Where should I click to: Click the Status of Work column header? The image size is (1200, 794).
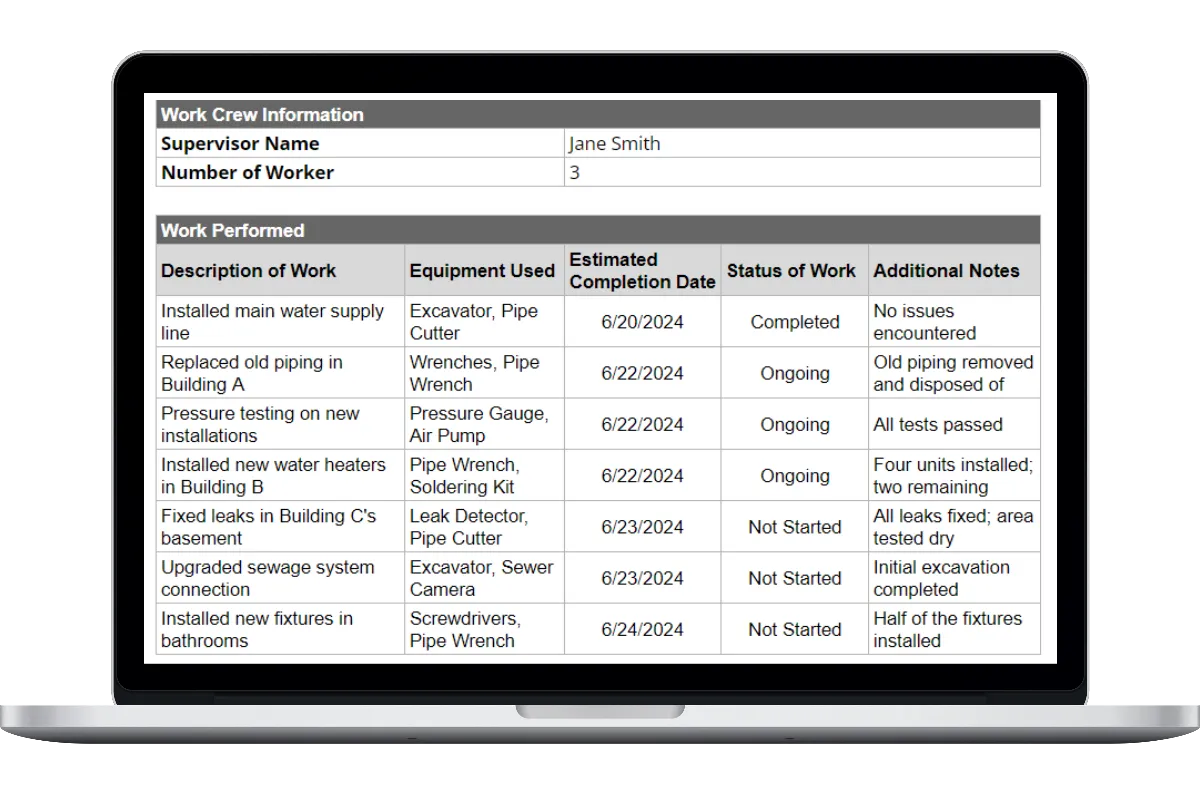(x=791, y=271)
